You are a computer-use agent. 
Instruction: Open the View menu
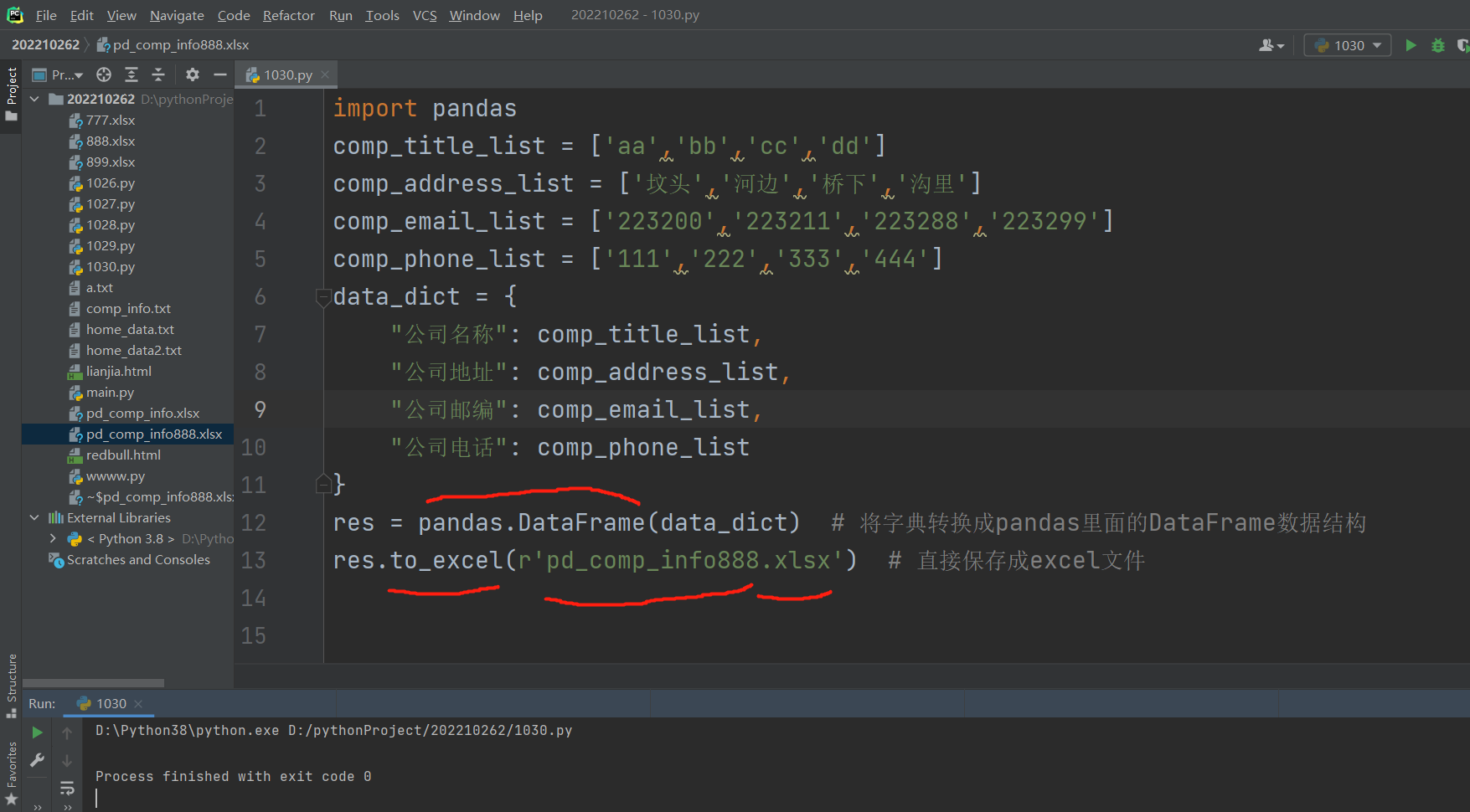click(121, 15)
